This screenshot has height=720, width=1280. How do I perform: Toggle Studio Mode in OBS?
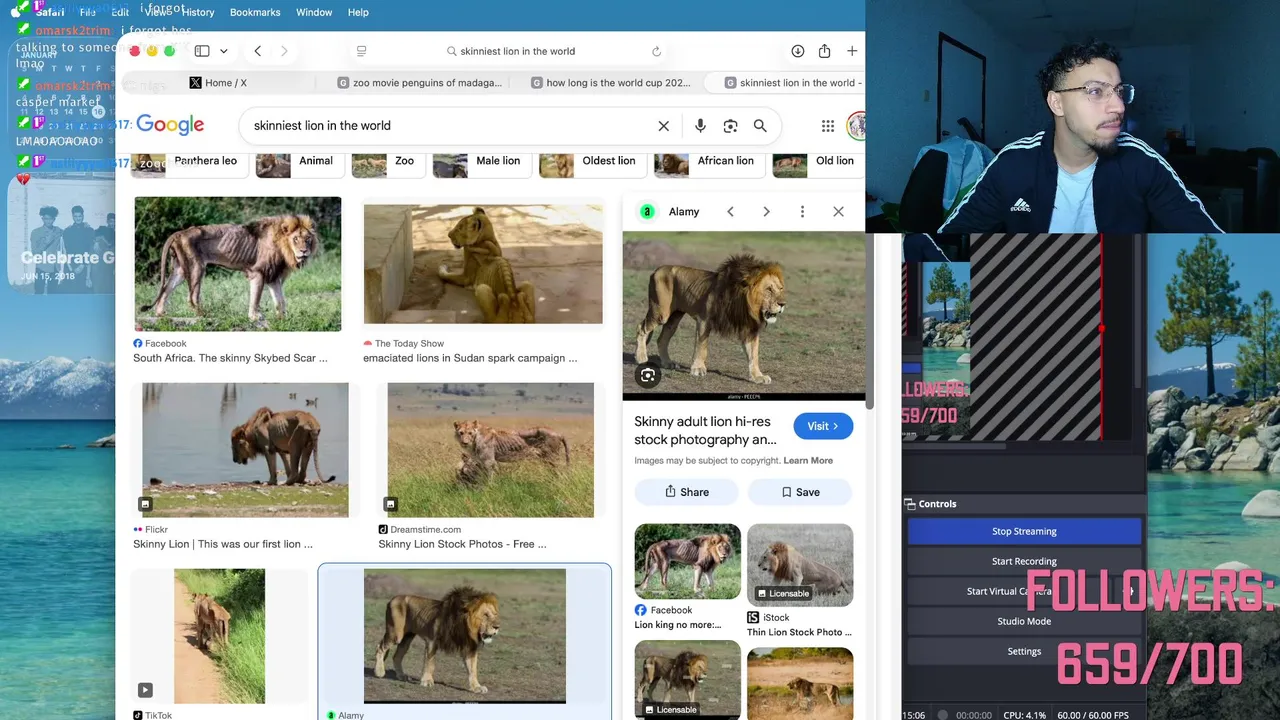(1024, 621)
